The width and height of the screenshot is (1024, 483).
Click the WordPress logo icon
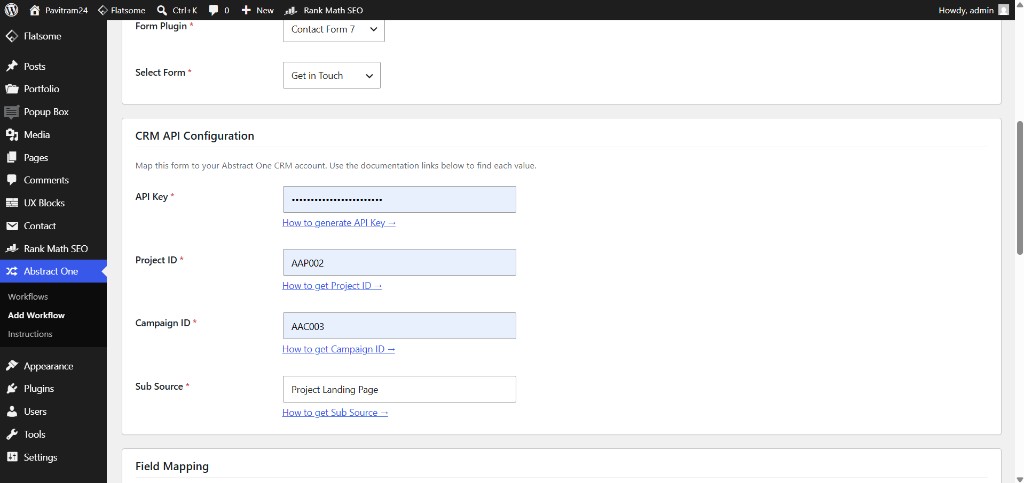11,10
